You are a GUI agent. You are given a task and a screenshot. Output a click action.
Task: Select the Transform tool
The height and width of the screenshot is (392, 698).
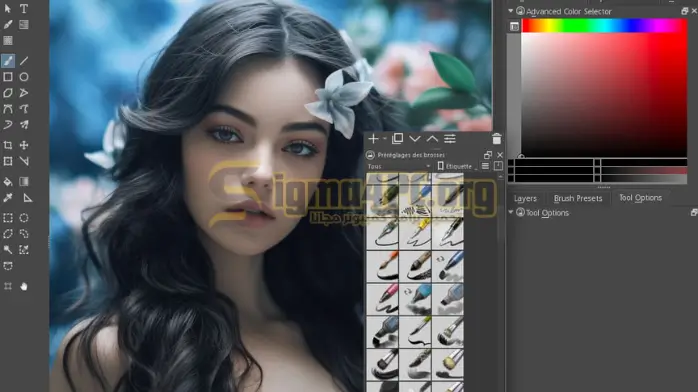pos(8,161)
